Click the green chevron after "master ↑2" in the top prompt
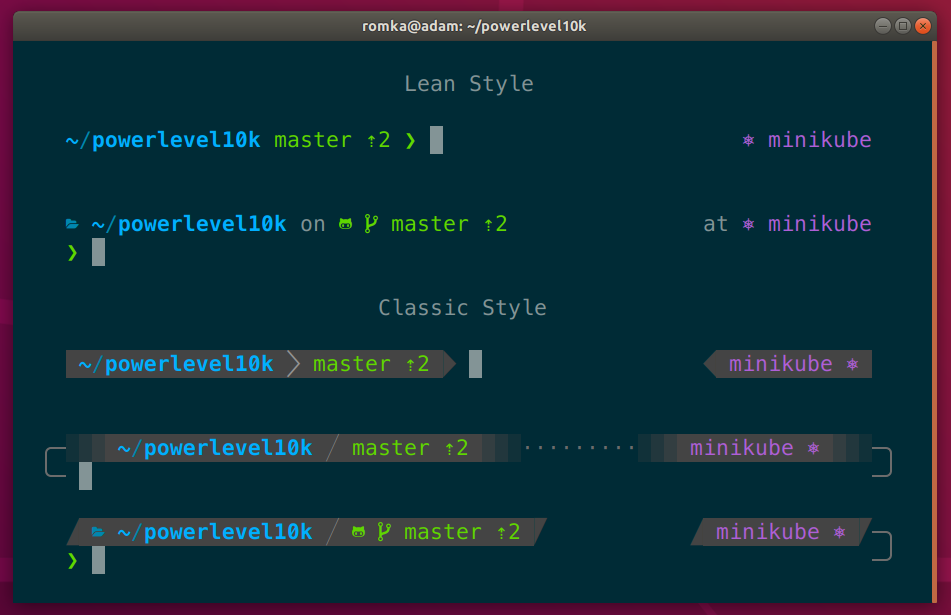Image resolution: width=951 pixels, height=615 pixels. coord(410,141)
